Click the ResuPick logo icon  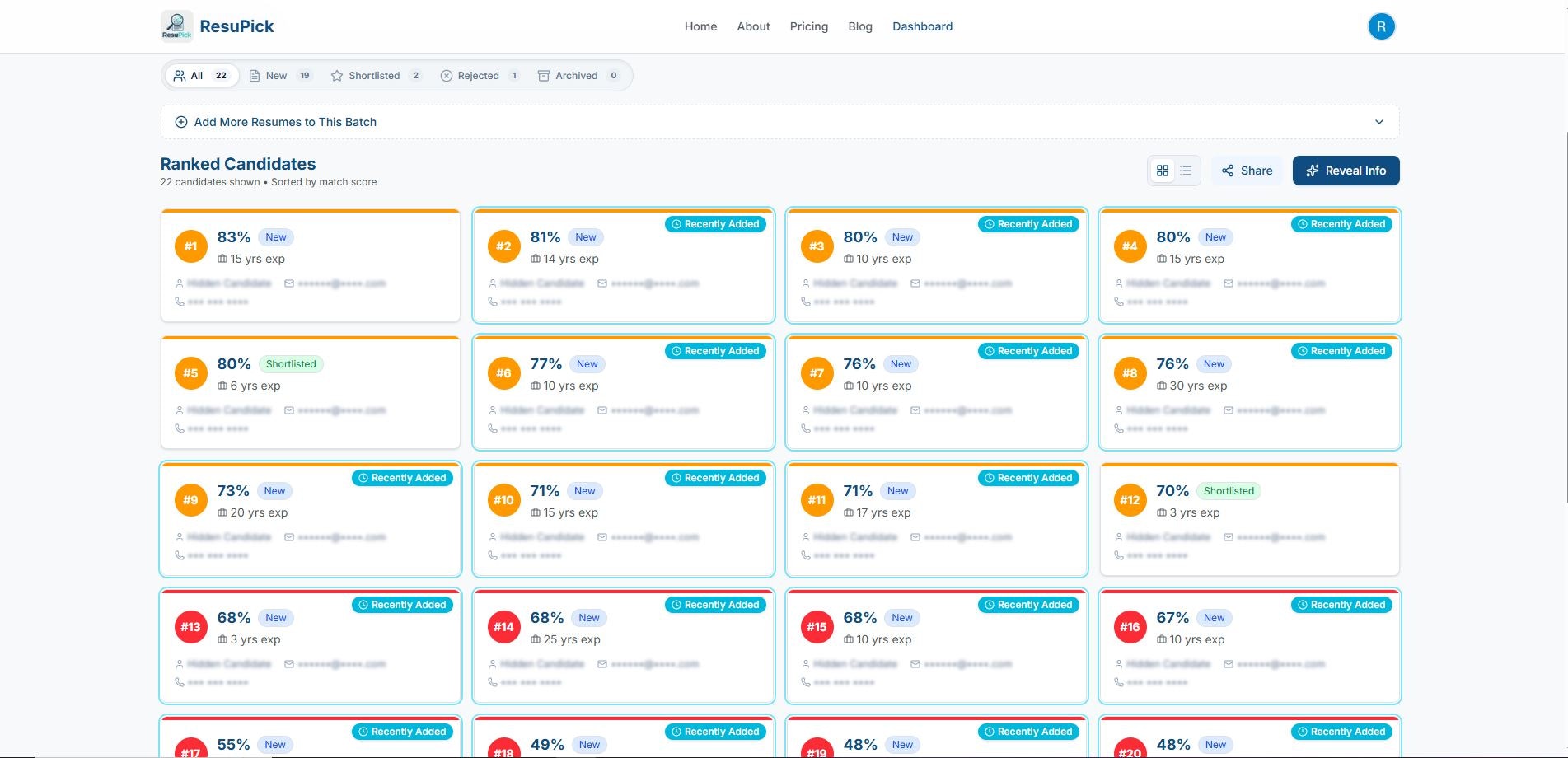[176, 26]
